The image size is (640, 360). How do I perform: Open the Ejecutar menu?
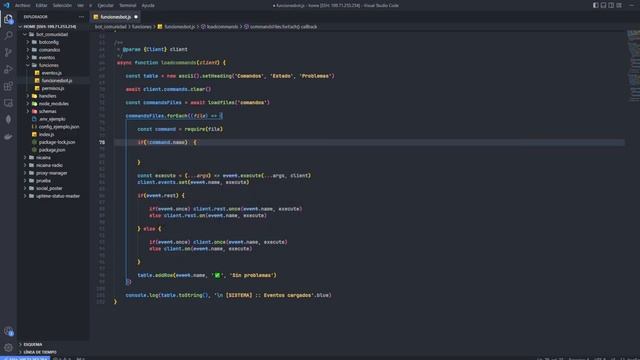click(x=105, y=5)
